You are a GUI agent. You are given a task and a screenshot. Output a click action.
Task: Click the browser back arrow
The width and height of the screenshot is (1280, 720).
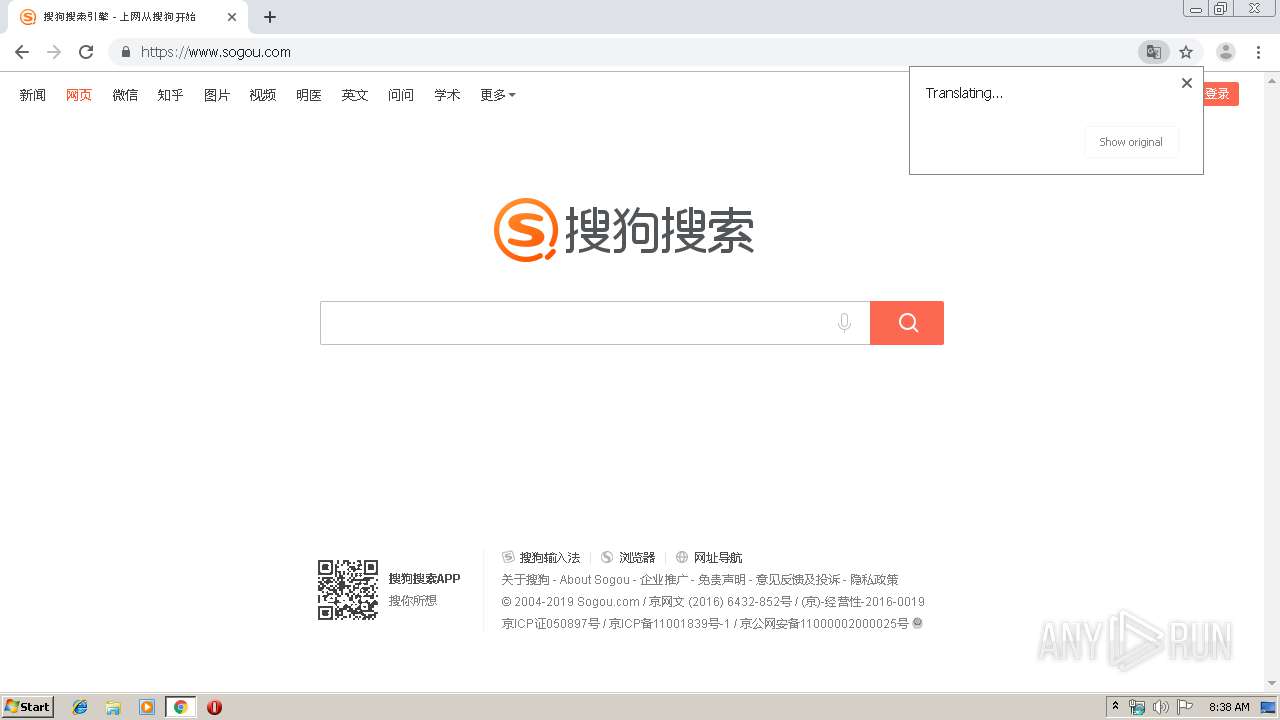[22, 52]
